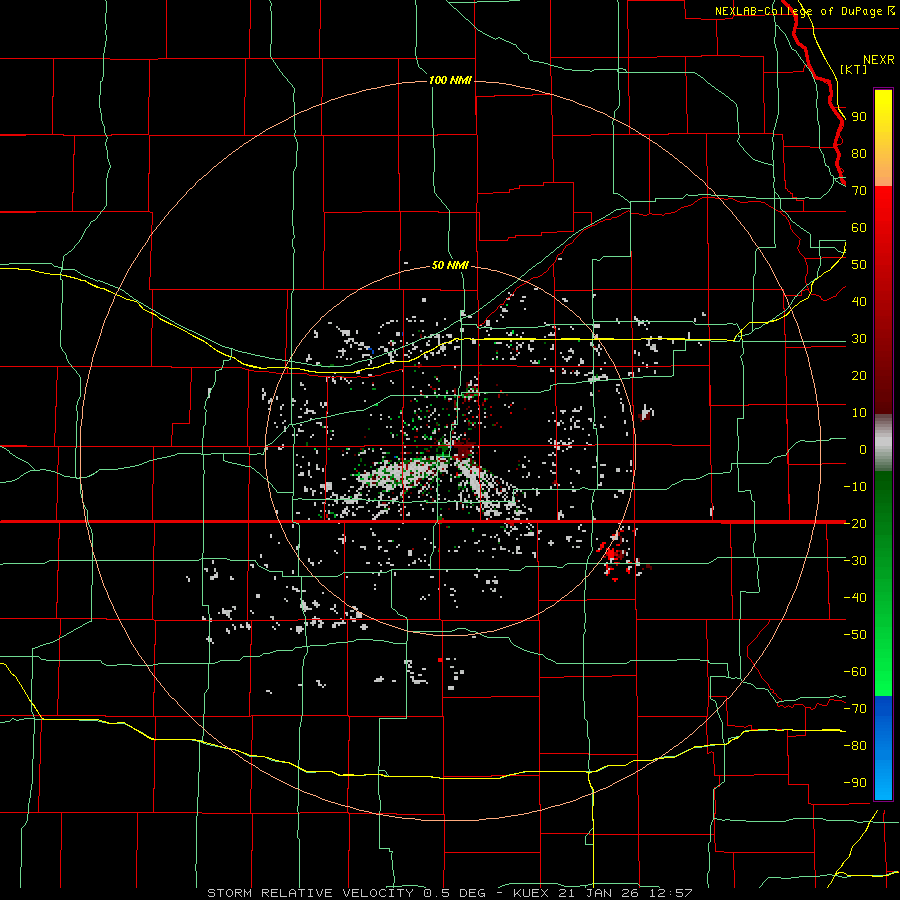This screenshot has width=900, height=900.
Task: Click the 0 value on the velocity scale
Action: point(863,449)
